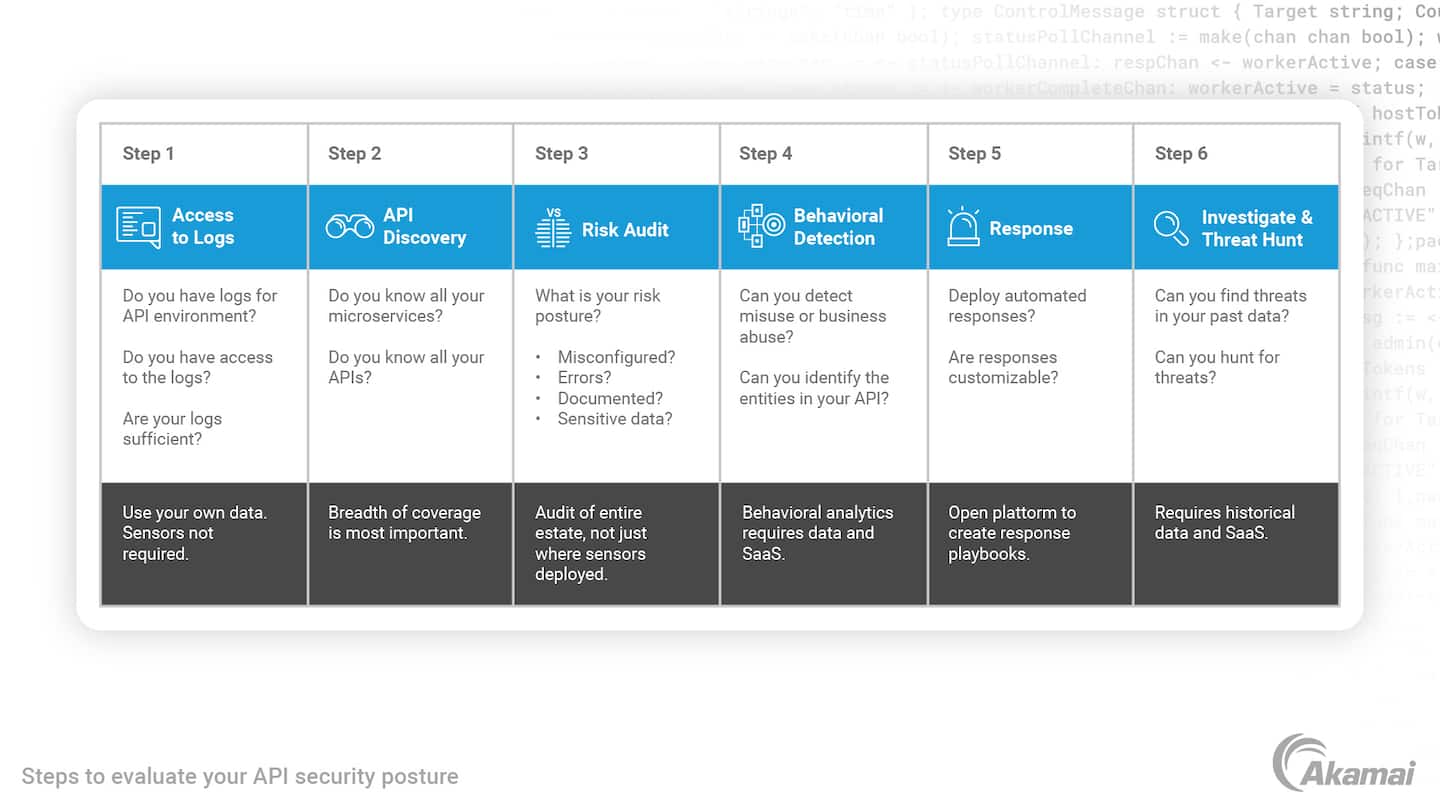Click the Behavioral Detection heading text
This screenshot has width=1440, height=811.
coord(838,227)
